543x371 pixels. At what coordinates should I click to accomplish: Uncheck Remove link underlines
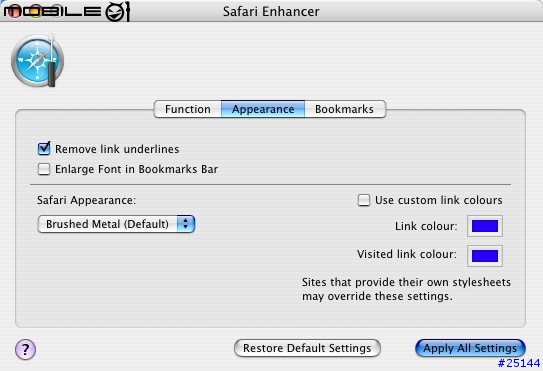[44, 149]
